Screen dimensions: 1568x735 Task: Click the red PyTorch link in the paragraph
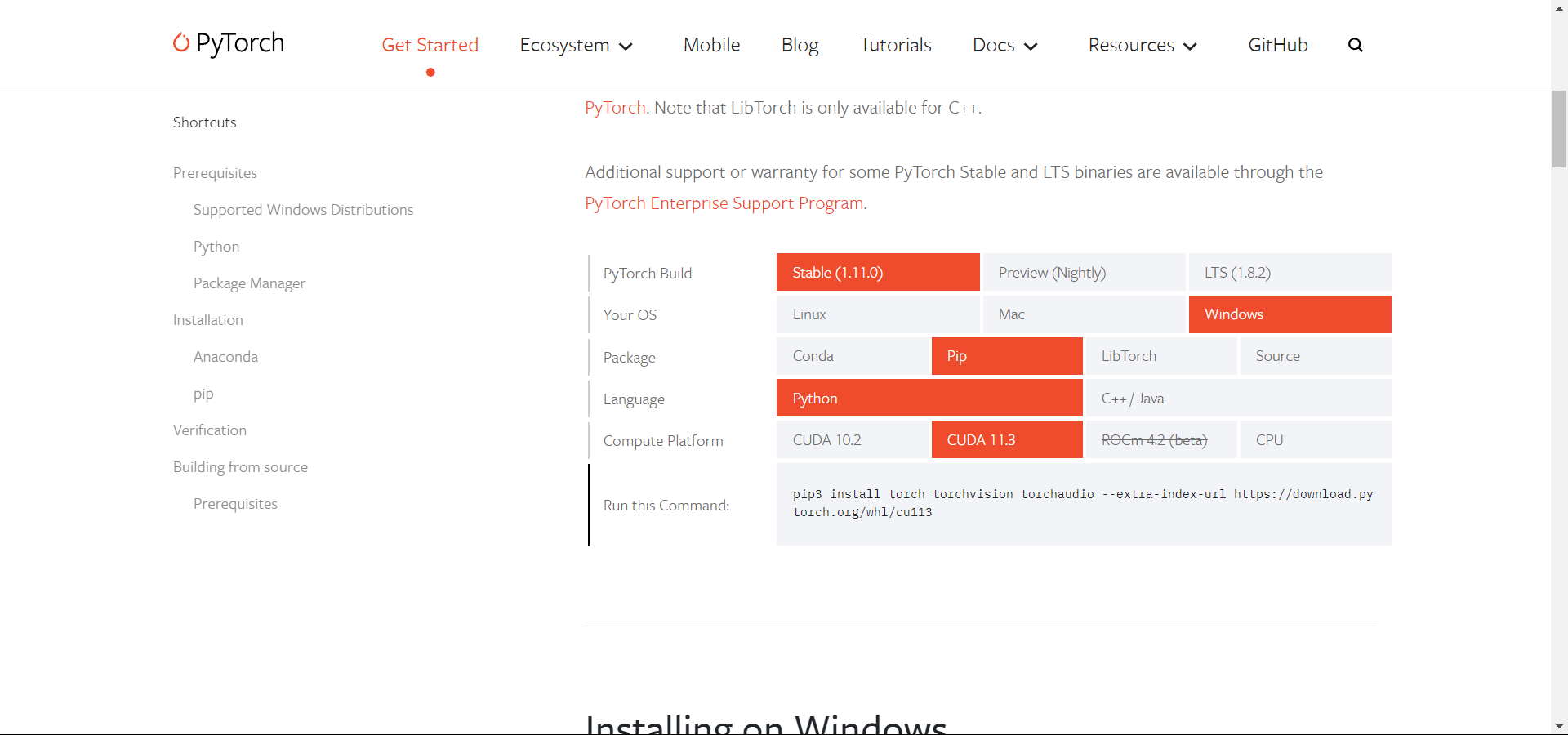click(x=615, y=108)
